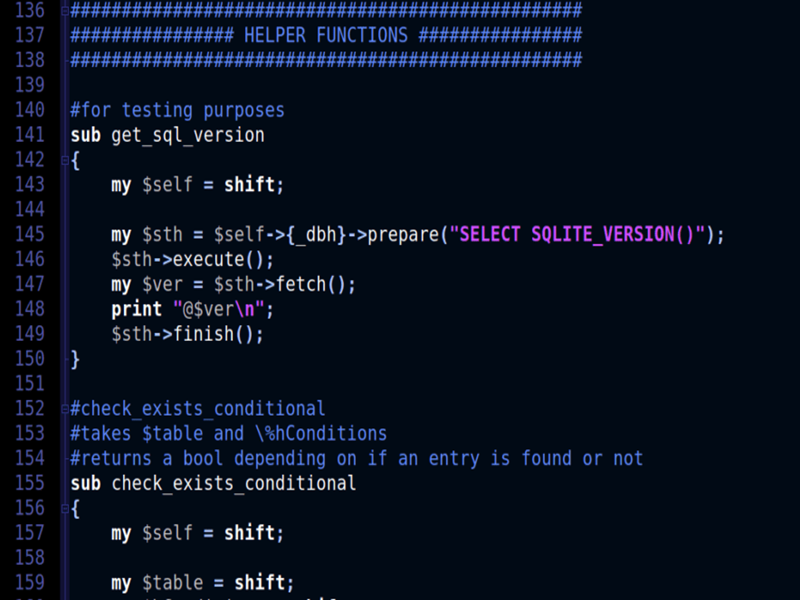Select line number 155 in the gutter
800x600 pixels.
(x=30, y=483)
